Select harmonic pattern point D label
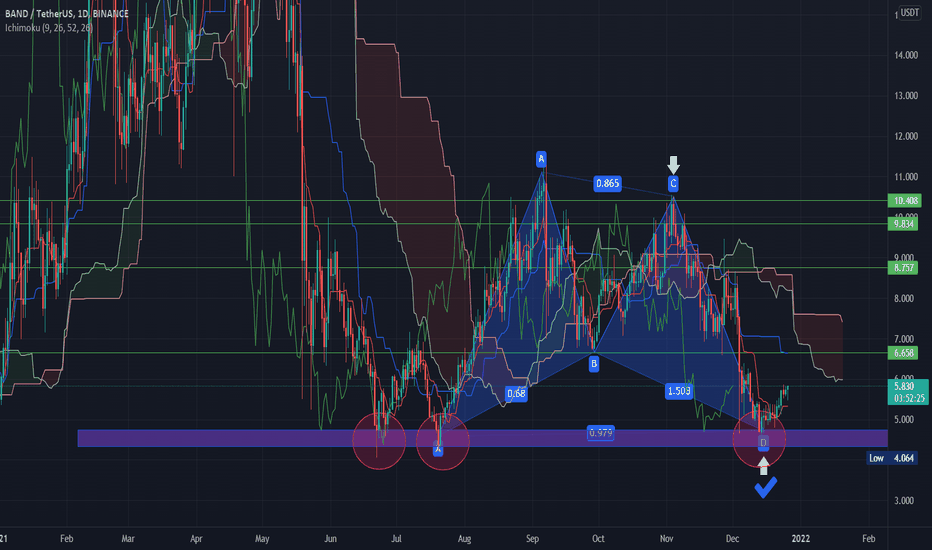Viewport: 932px width, 550px height. [x=763, y=442]
